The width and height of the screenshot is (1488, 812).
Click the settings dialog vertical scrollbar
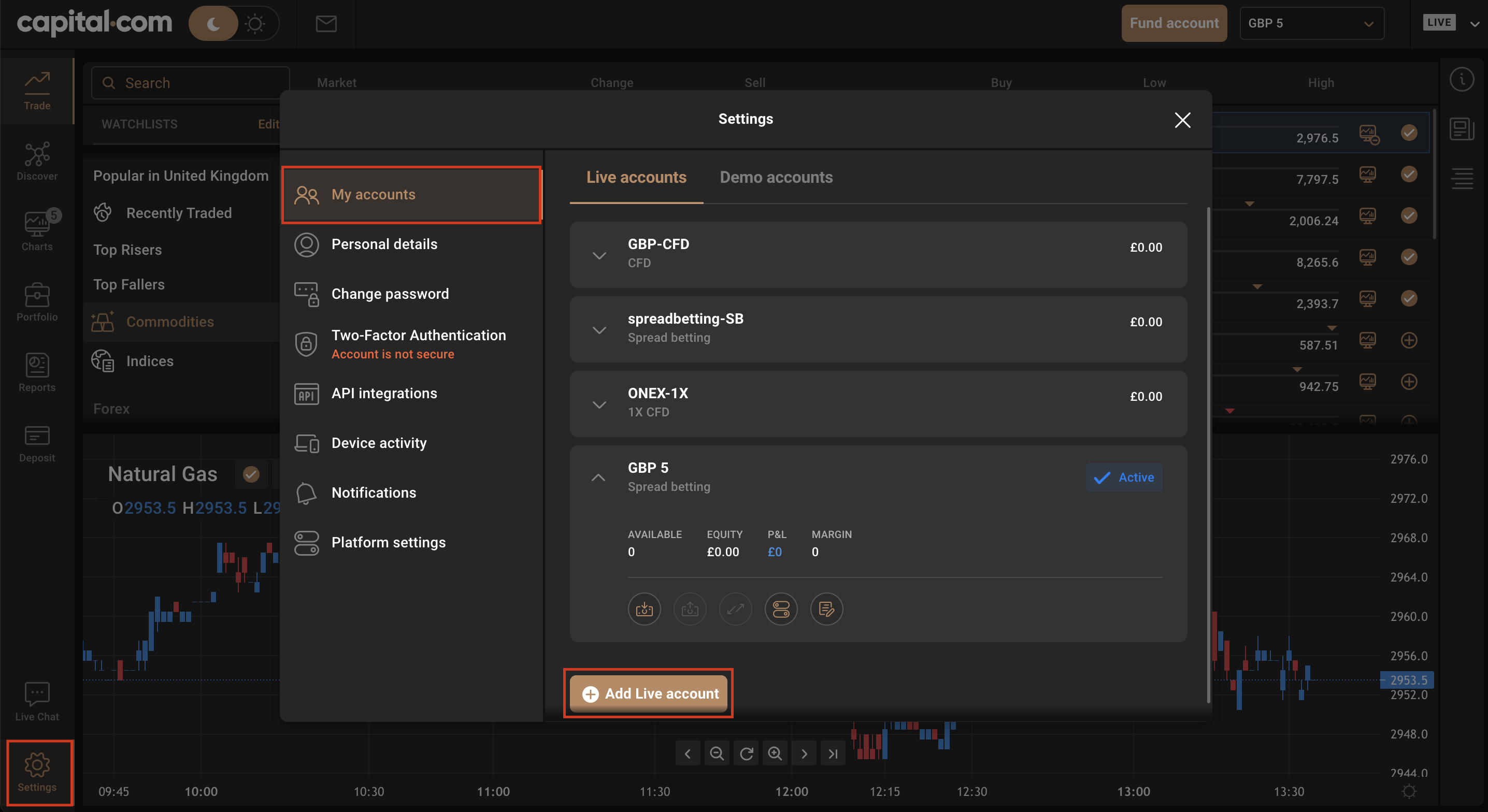coord(1208,455)
